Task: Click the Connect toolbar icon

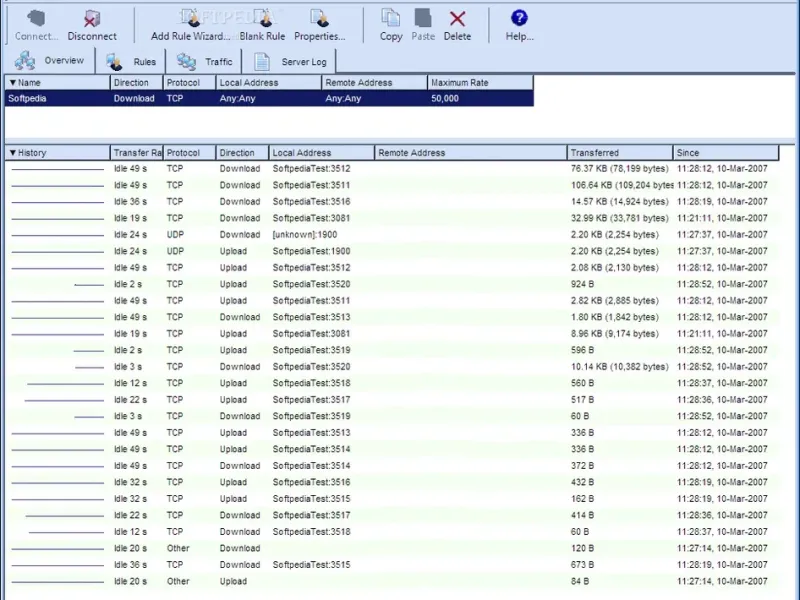Action: 37,24
